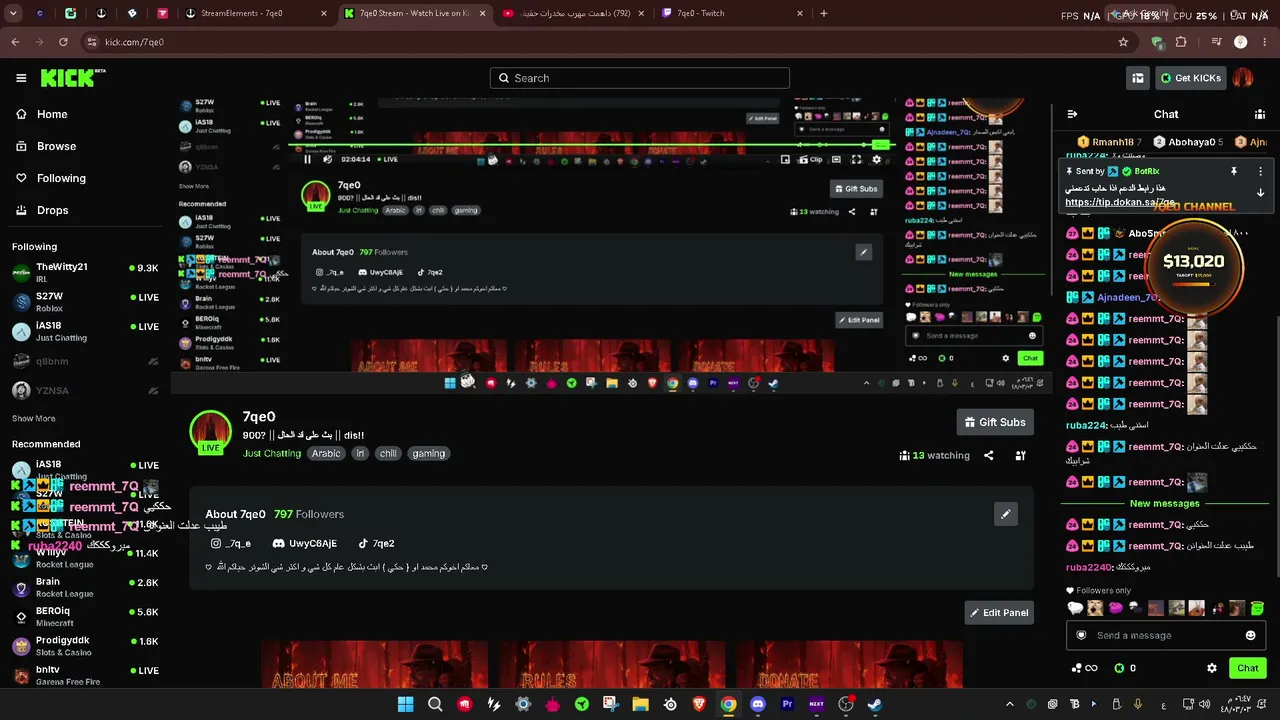This screenshot has height=720, width=1280.
Task: Collapse the chat panel
Action: (1072, 114)
